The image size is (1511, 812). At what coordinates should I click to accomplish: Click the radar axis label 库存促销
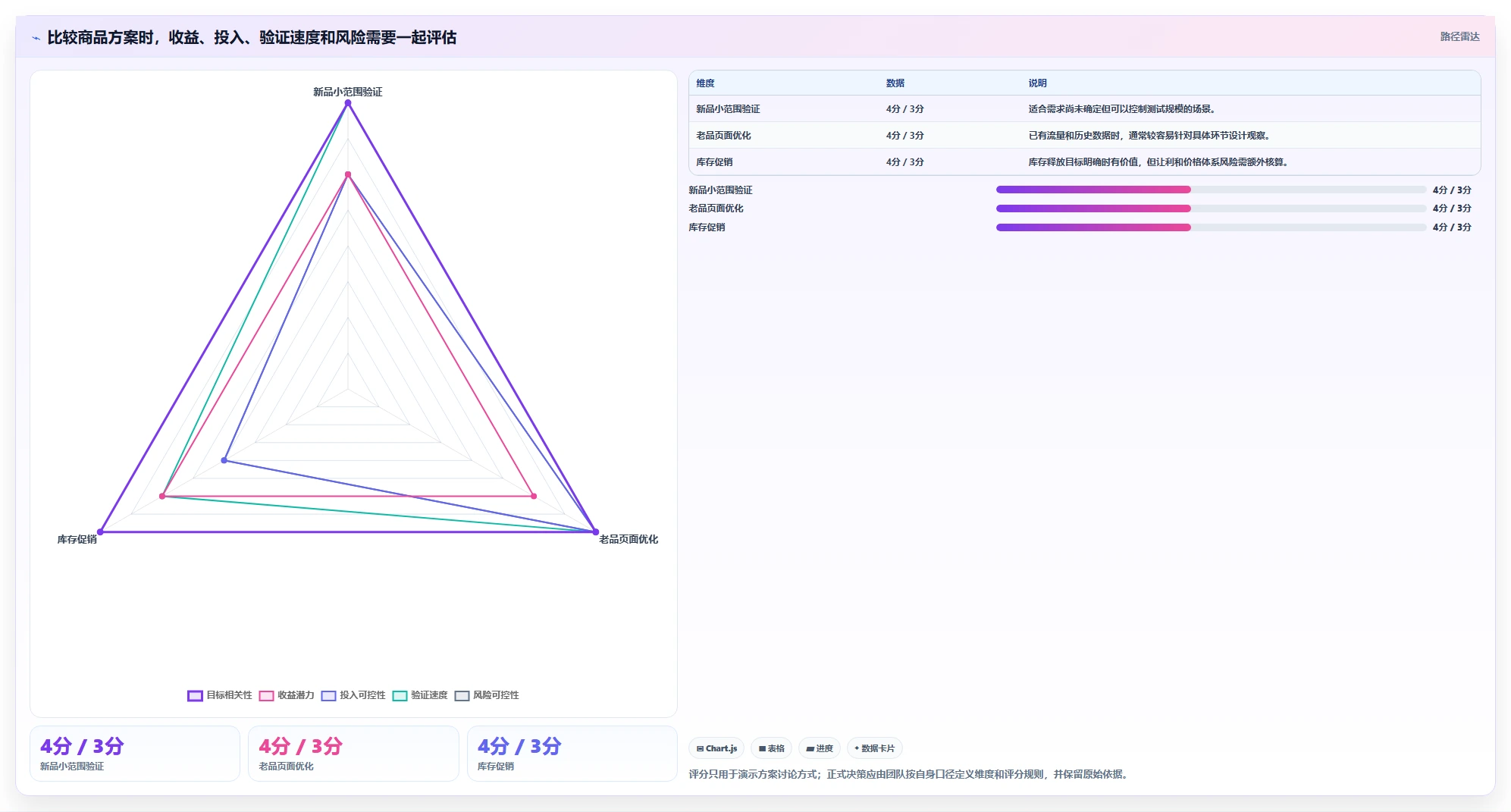point(77,540)
